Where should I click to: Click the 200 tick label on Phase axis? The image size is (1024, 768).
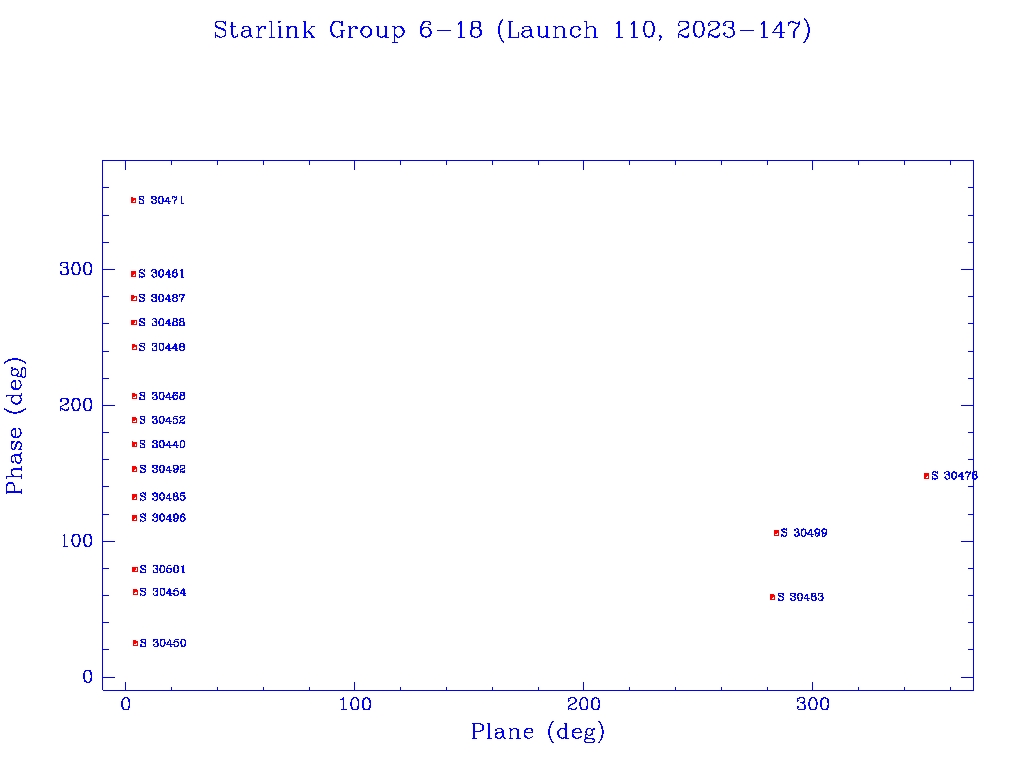coord(76,405)
